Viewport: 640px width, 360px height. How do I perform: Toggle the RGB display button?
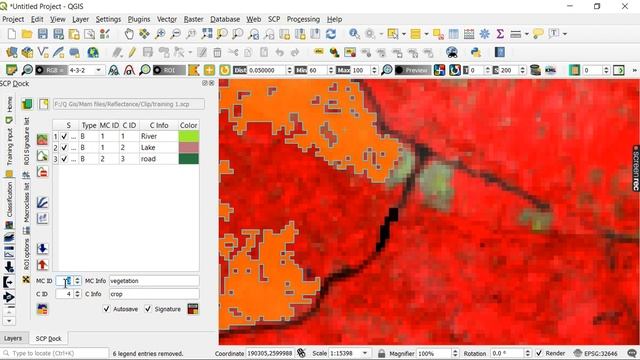coord(51,70)
